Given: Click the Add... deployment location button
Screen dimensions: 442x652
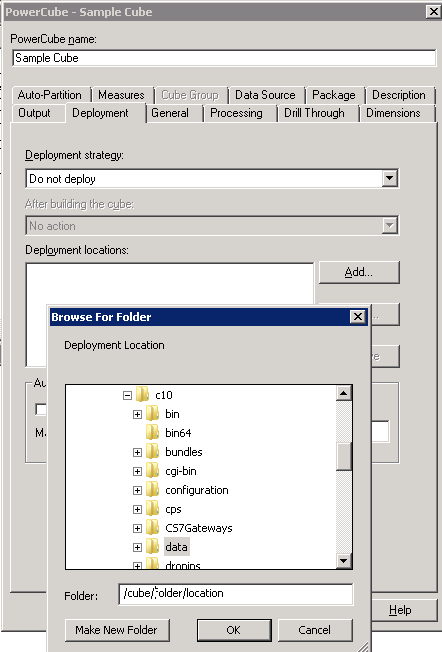Looking at the screenshot, I should (359, 272).
